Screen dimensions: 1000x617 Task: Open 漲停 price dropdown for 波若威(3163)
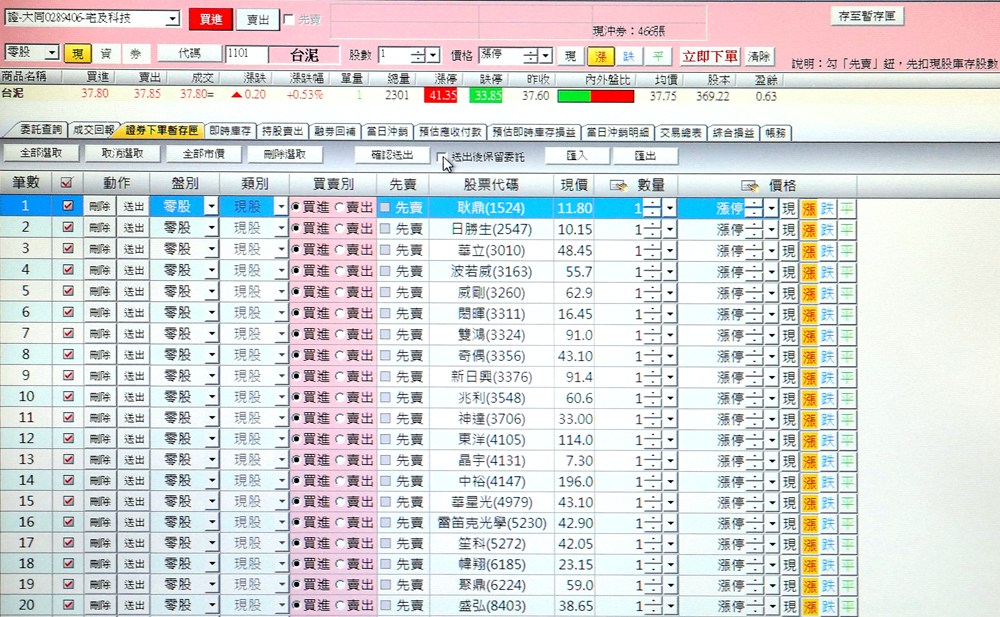tap(772, 272)
